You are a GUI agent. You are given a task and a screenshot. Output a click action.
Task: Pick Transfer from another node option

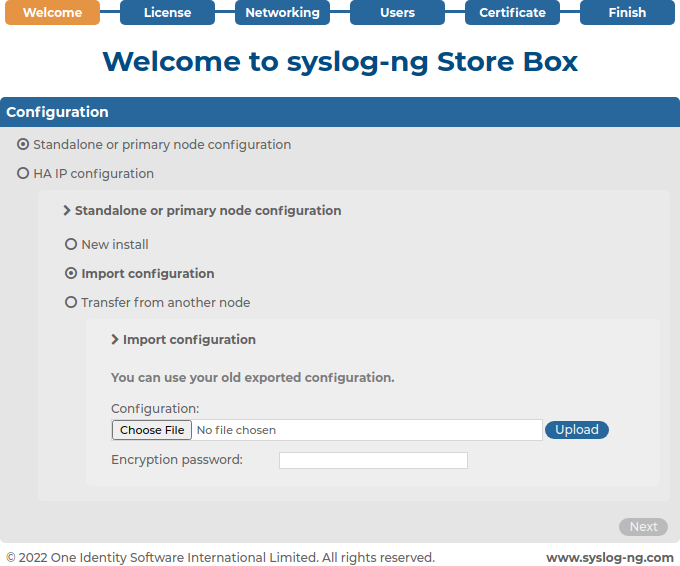click(71, 302)
